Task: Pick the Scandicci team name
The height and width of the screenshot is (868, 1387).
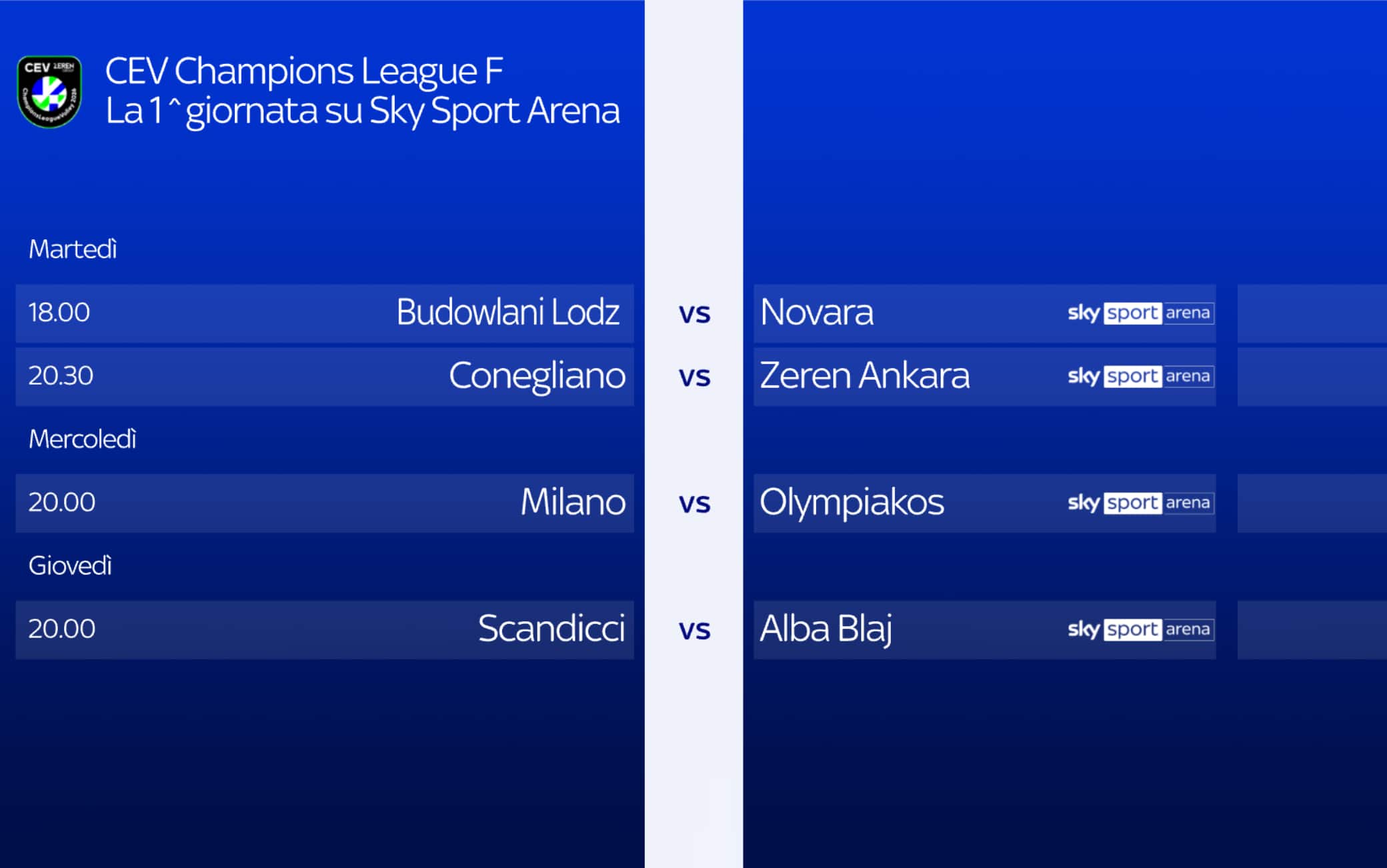Action: click(x=551, y=629)
